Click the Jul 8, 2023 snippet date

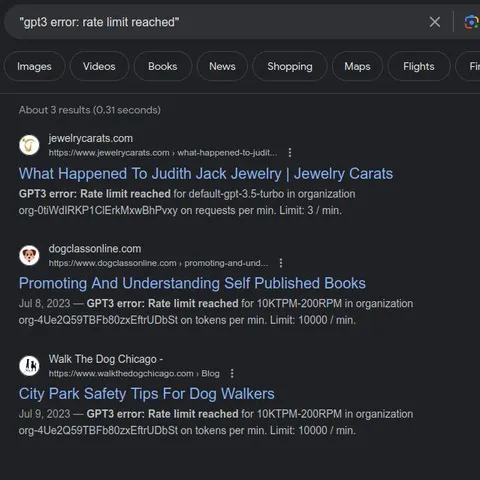coord(44,304)
